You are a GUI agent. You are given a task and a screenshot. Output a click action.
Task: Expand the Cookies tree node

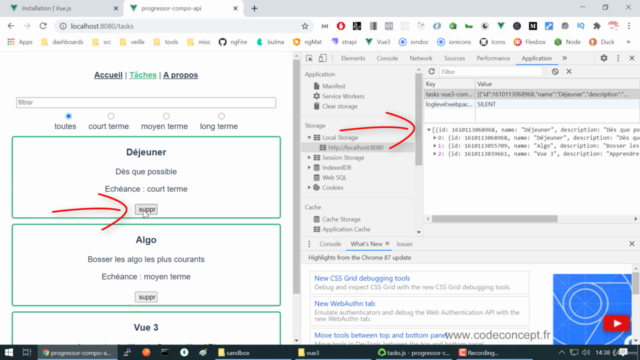click(309, 187)
